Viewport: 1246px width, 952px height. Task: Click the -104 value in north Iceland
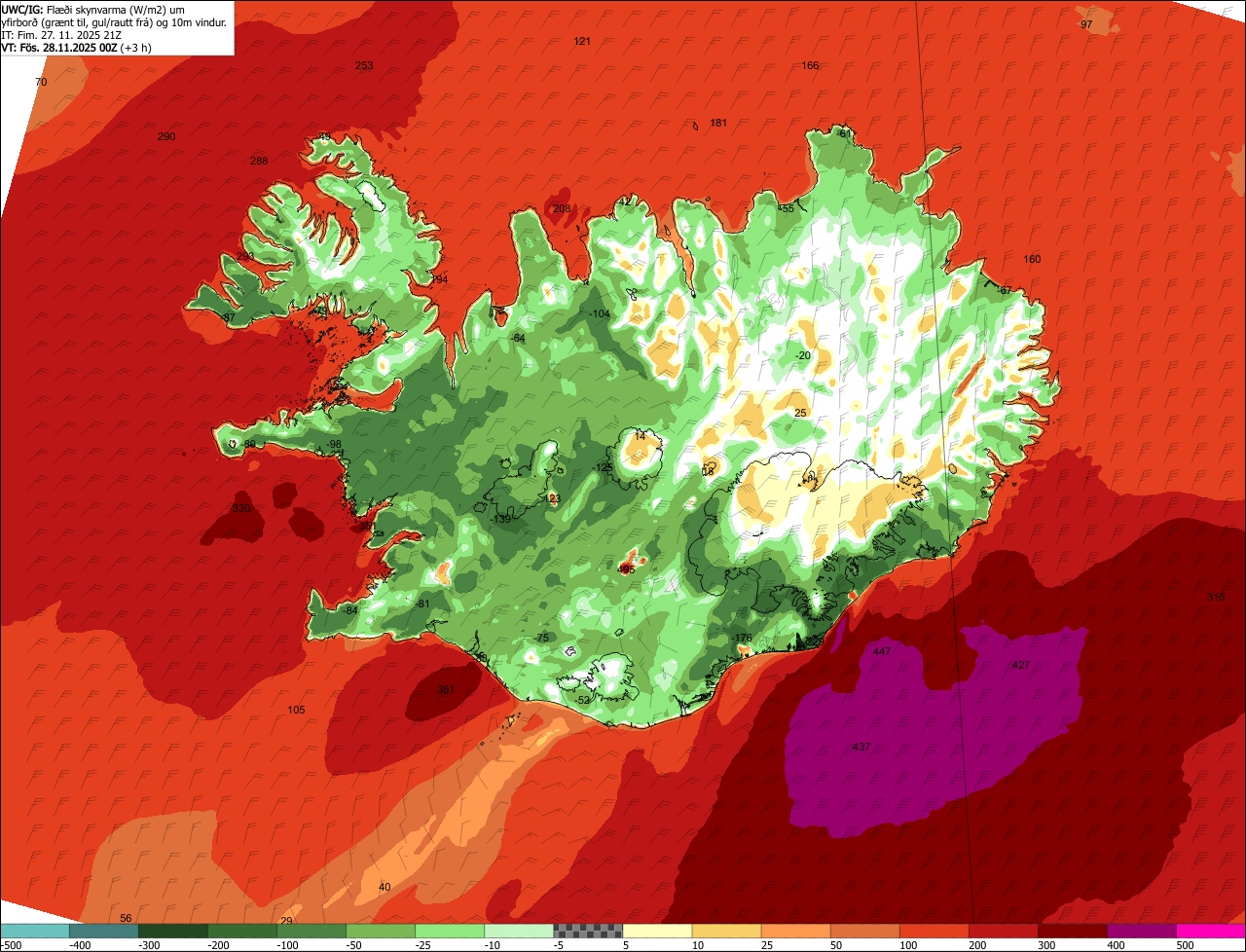pos(600,313)
